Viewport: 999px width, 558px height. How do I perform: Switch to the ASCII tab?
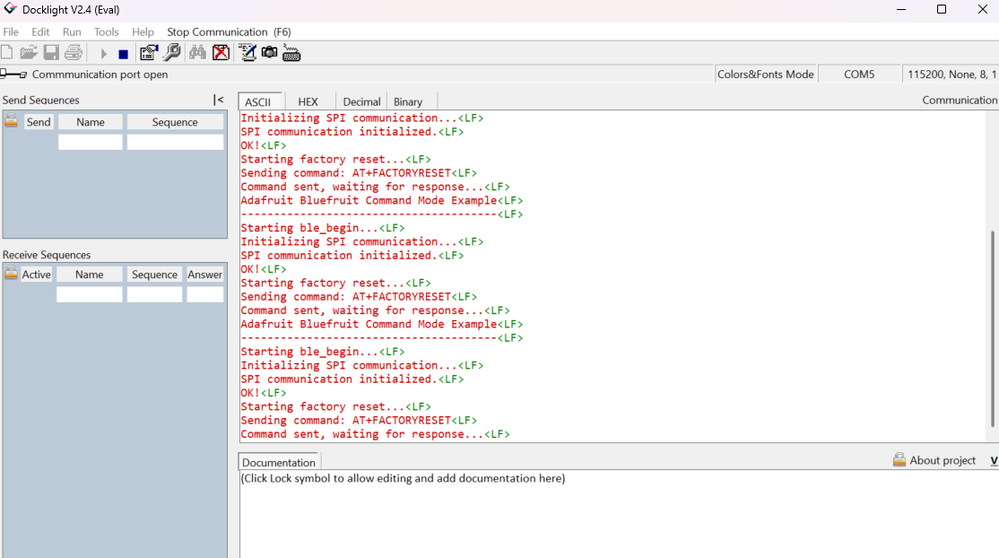click(x=258, y=102)
